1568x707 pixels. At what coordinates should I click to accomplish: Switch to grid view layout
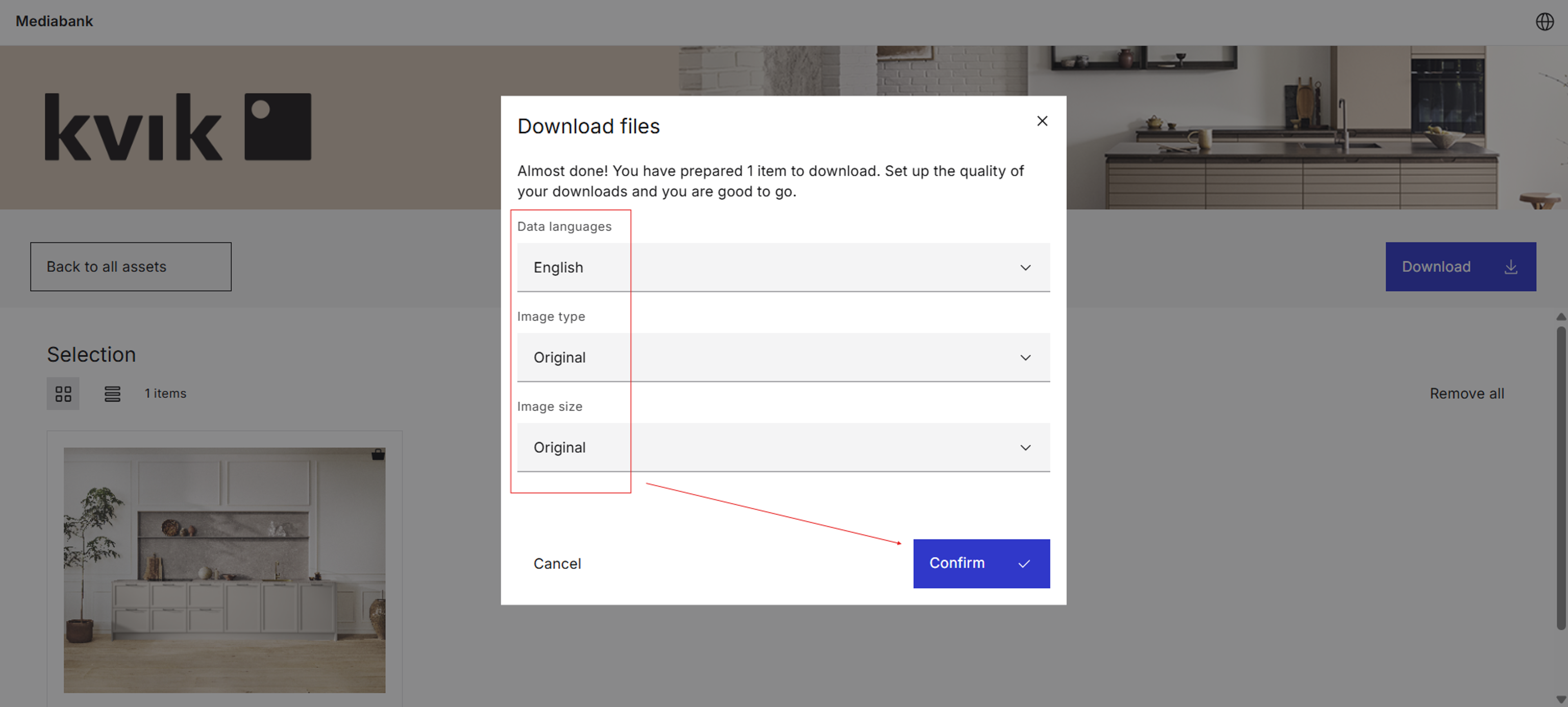click(x=63, y=394)
